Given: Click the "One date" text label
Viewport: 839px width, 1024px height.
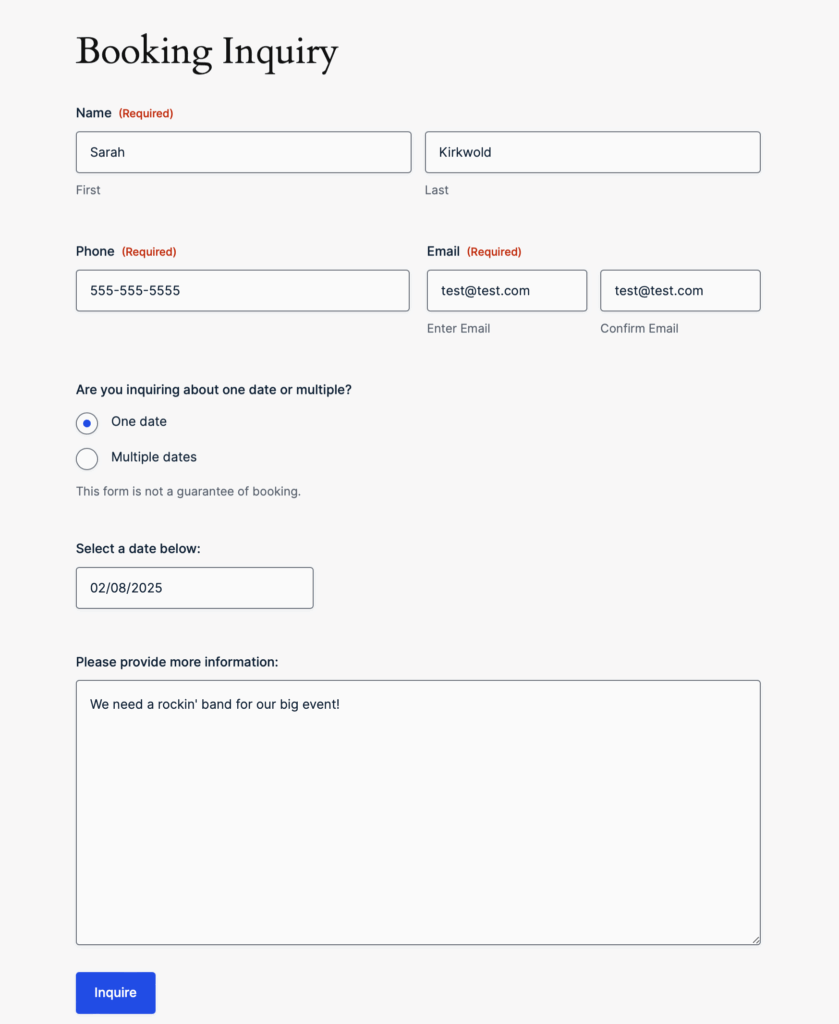Looking at the screenshot, I should 139,422.
